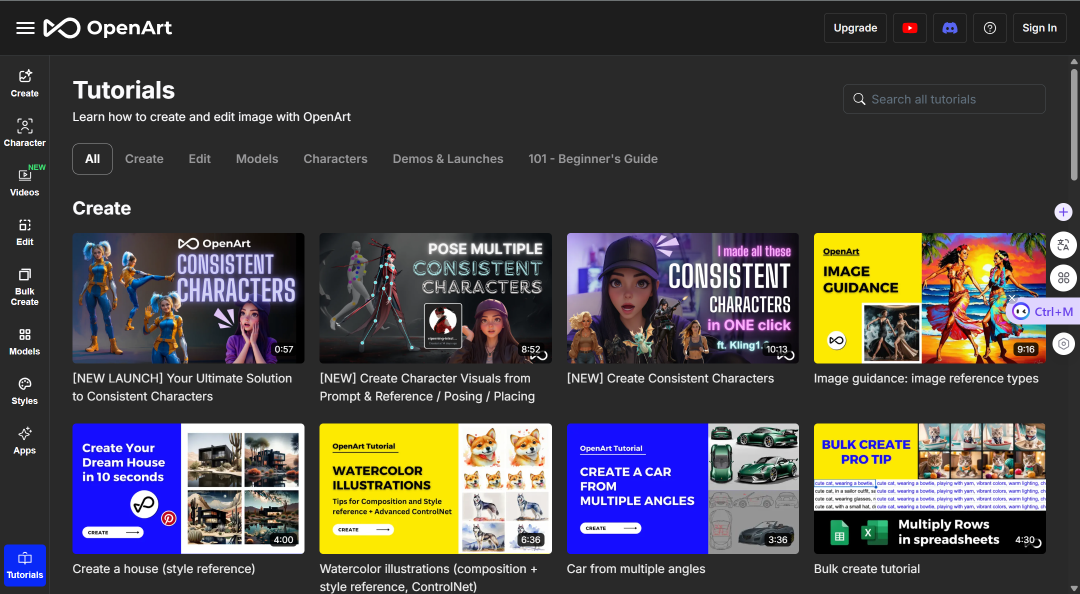Viewport: 1080px width, 594px height.
Task: Open the Create a house (style reference) title
Action: pos(164,569)
